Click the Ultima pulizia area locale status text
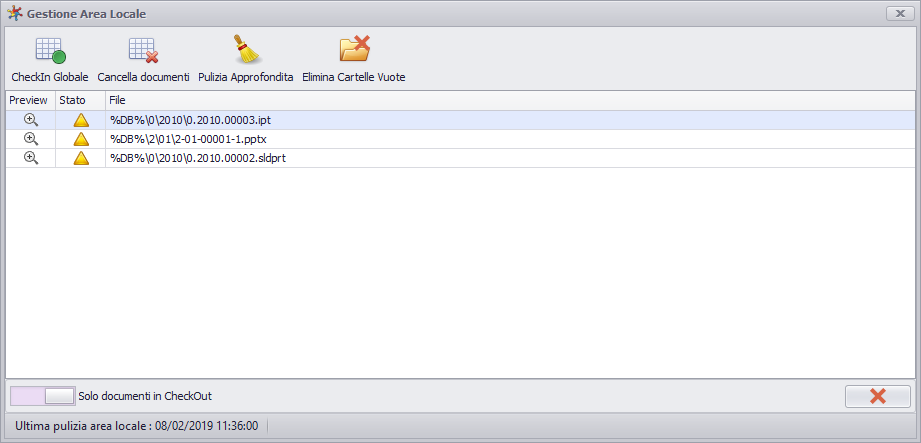The width and height of the screenshot is (921, 443). (136, 426)
